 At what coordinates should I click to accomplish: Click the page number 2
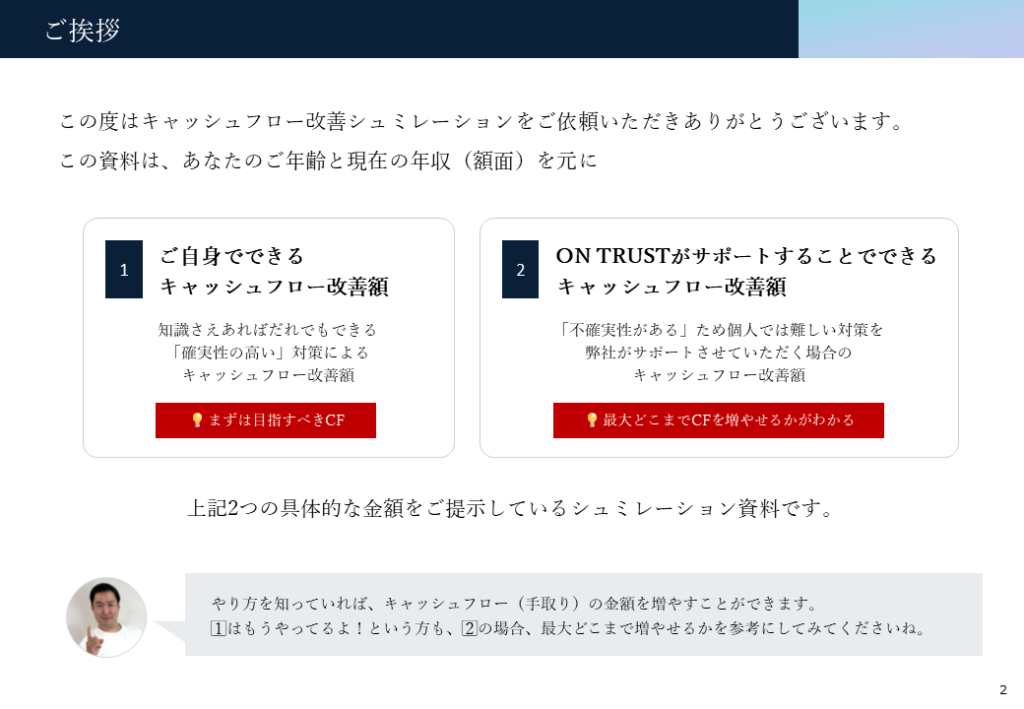coord(1003,690)
